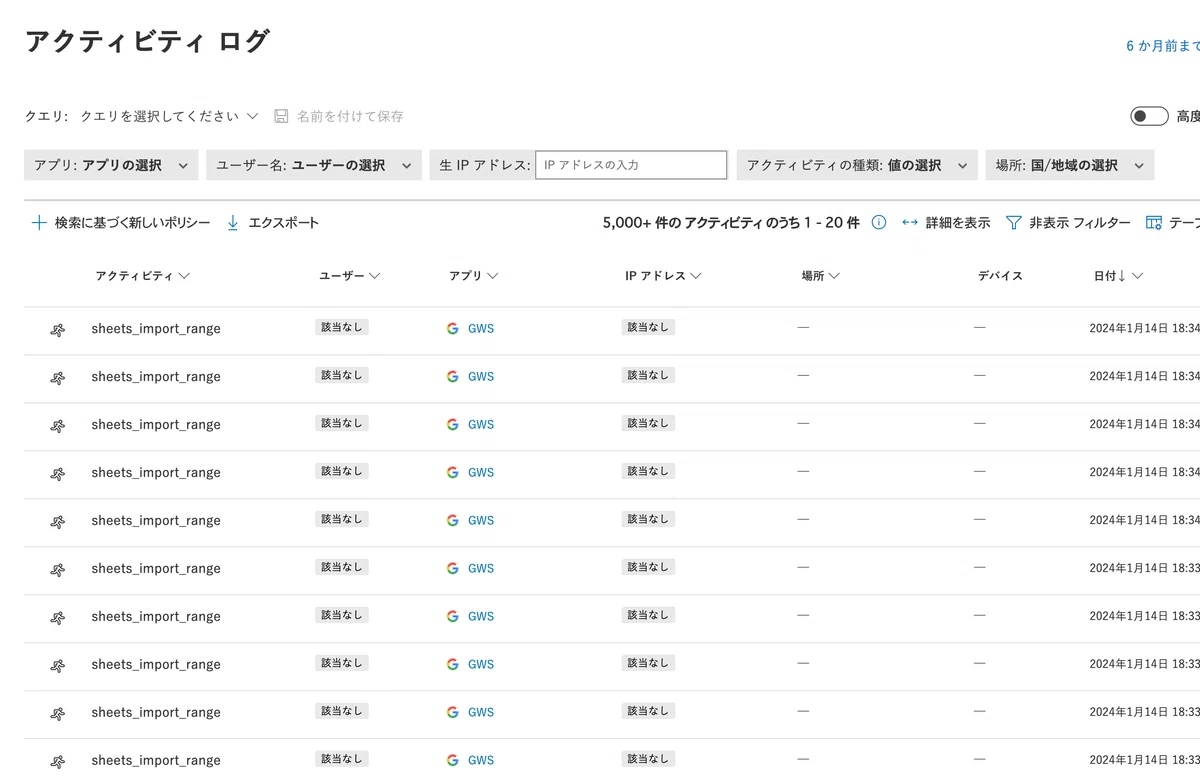This screenshot has height=778, width=1200.
Task: Open the クエリを選択してください query dropdown
Action: click(x=169, y=116)
